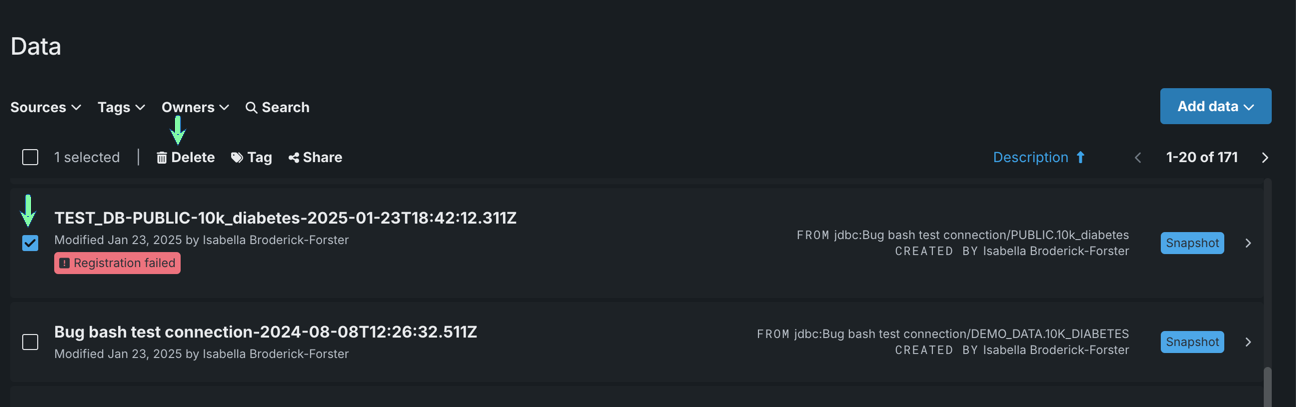Click the trash Delete icon
Image resolution: width=1296 pixels, height=407 pixels.
click(x=162, y=158)
